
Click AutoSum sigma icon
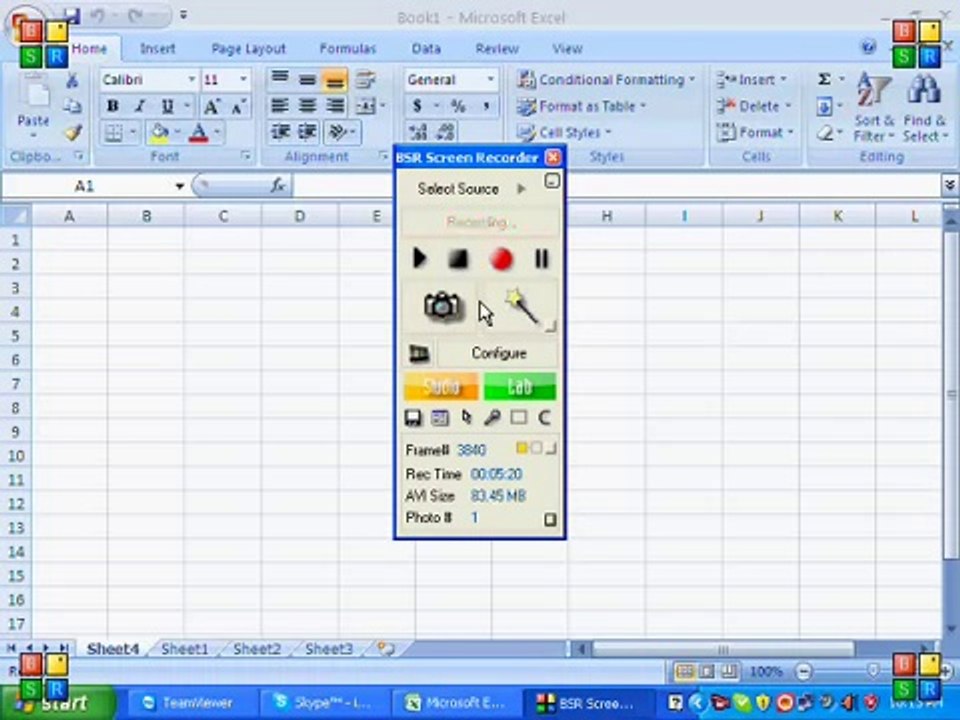click(x=825, y=80)
